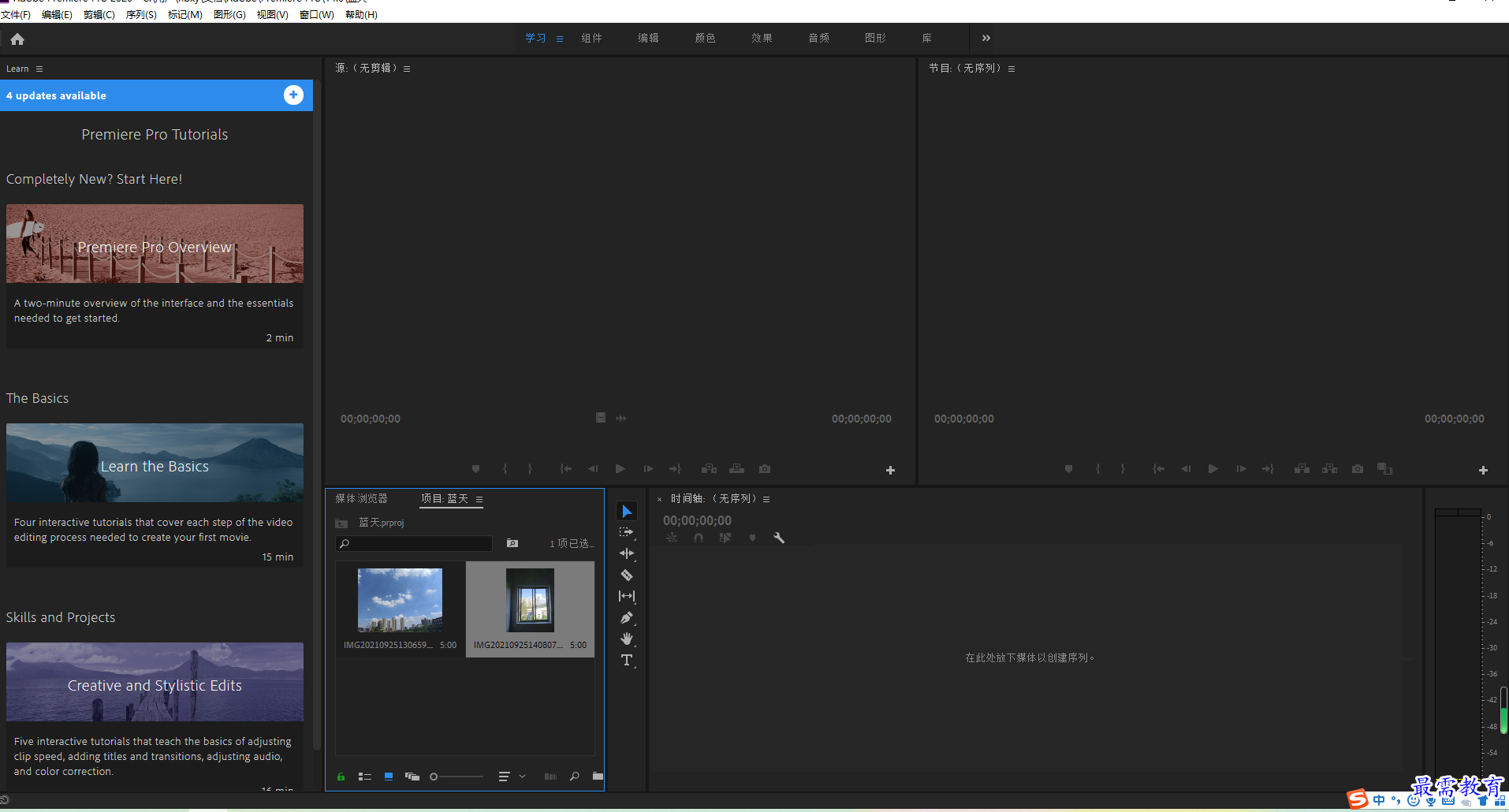Viewport: 1509px width, 812px height.
Task: Click Insert icon in Source monitor
Action: click(709, 469)
